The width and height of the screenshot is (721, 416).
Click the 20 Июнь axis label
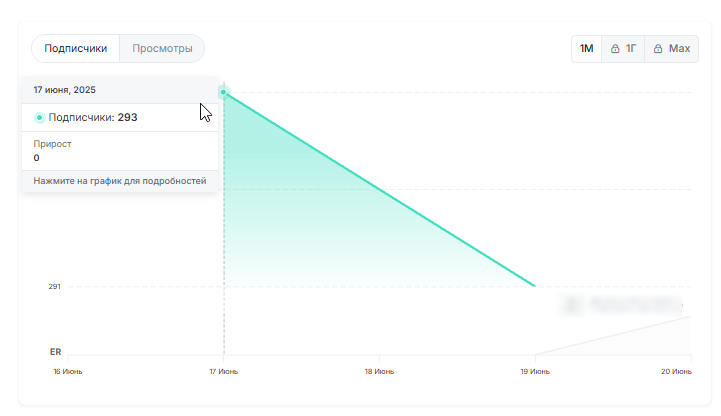tap(676, 372)
